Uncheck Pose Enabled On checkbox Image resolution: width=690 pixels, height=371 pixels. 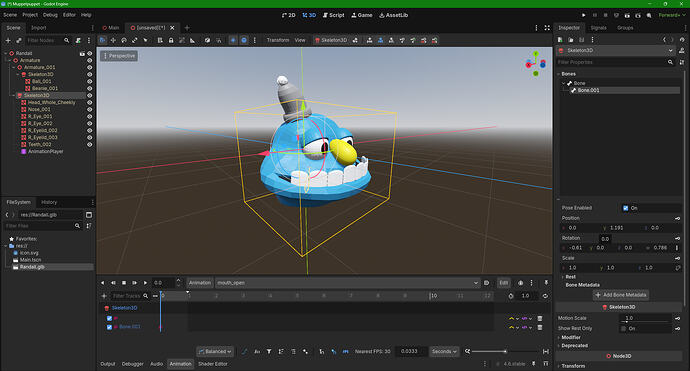625,208
